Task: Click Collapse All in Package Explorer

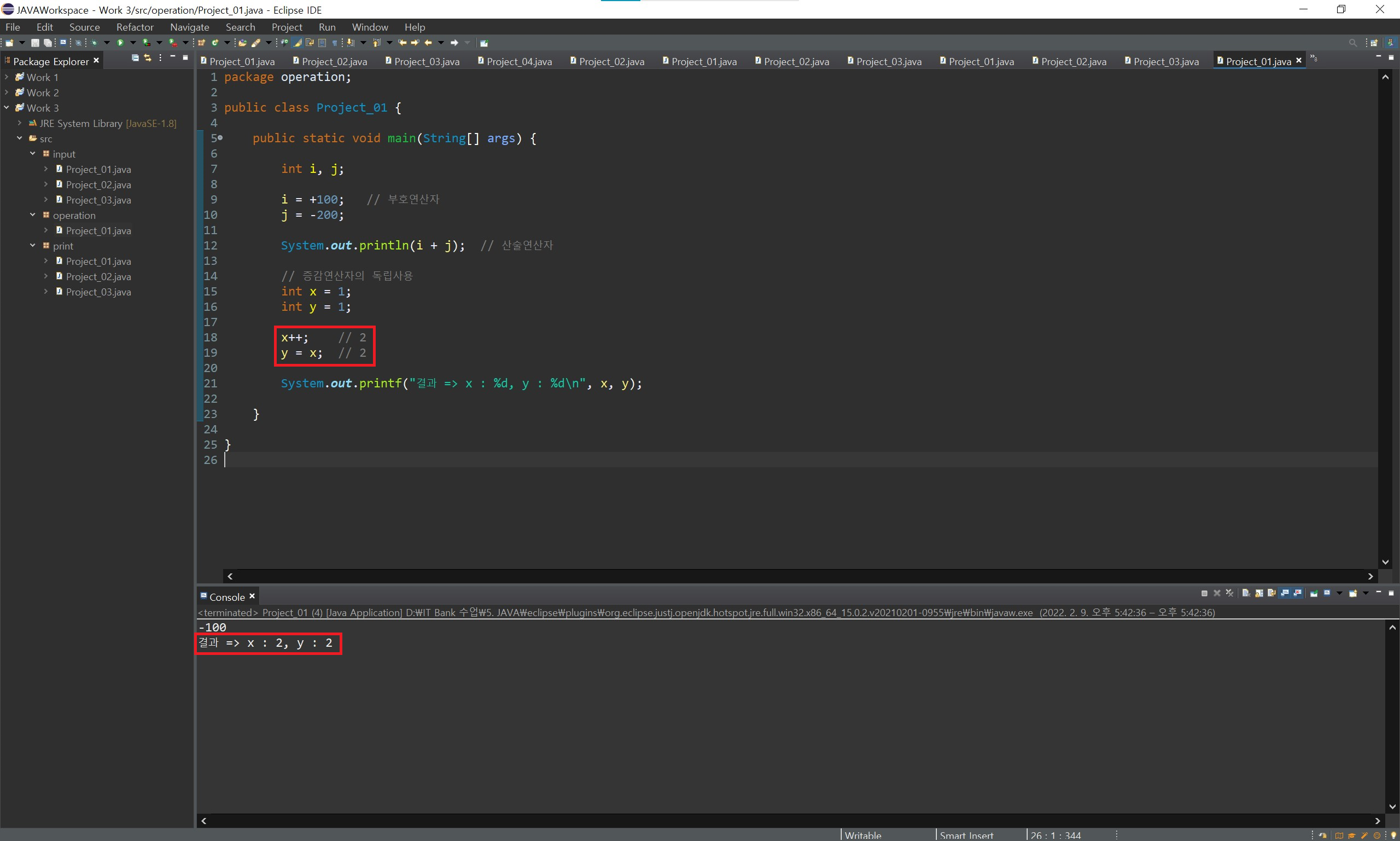Action: click(x=135, y=58)
